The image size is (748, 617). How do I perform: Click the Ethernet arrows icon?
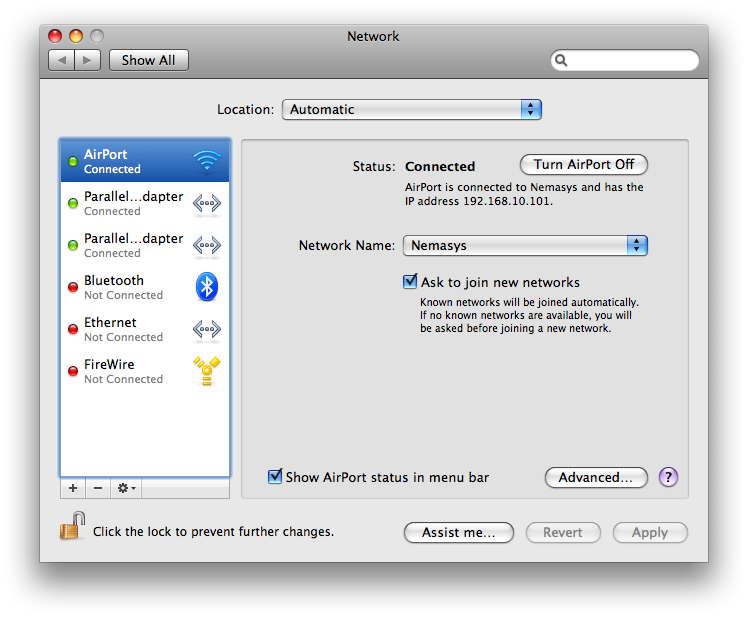(x=207, y=329)
